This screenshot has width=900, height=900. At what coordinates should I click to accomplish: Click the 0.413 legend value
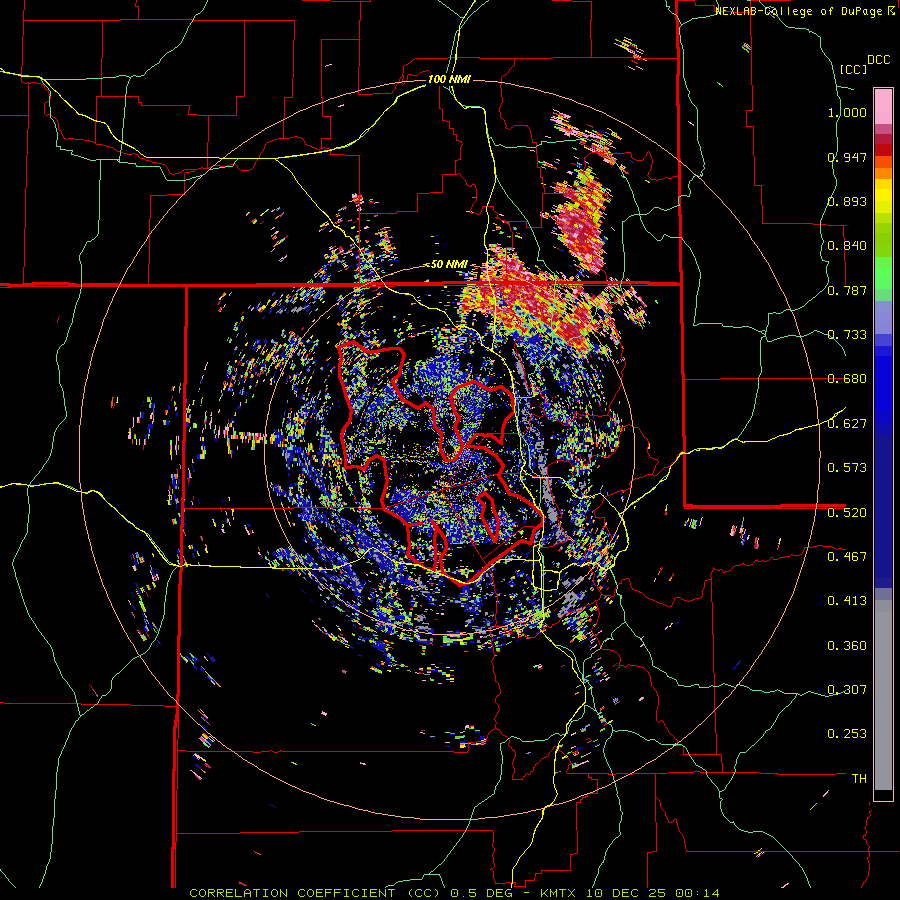point(847,601)
